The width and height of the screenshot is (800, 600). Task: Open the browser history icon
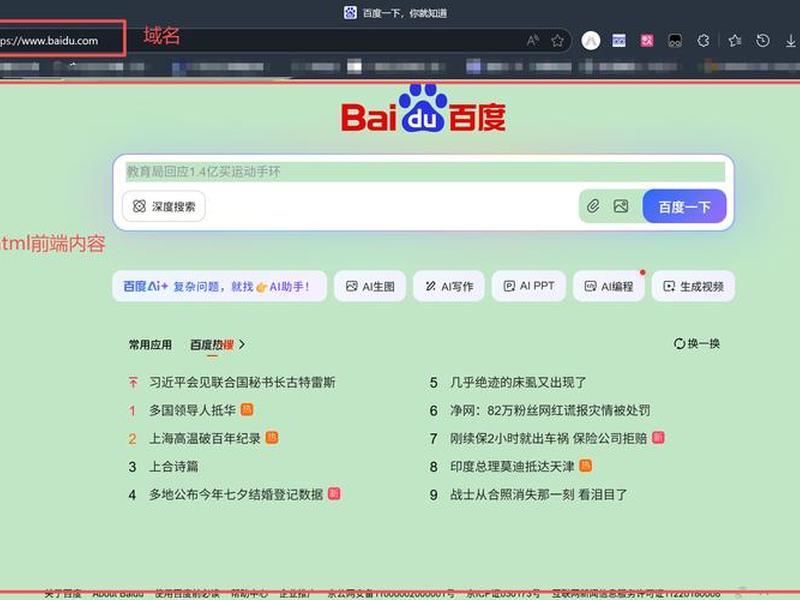[763, 41]
